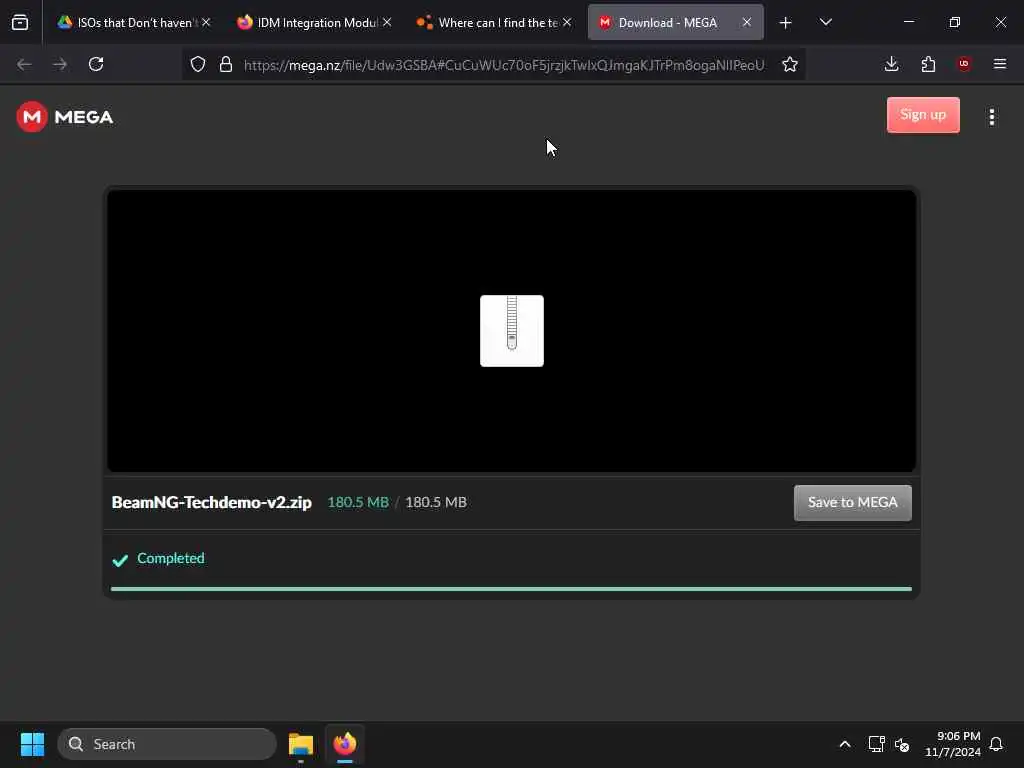Open MEGA three-dot options menu
The image size is (1024, 768).
click(x=991, y=117)
